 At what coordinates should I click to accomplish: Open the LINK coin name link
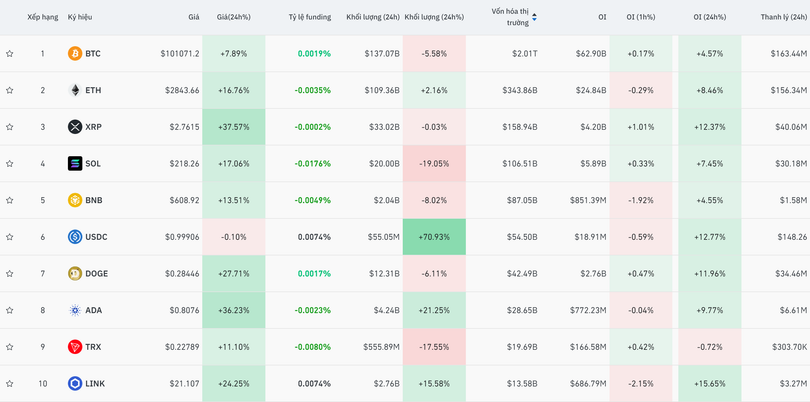pyautogui.click(x=95, y=384)
